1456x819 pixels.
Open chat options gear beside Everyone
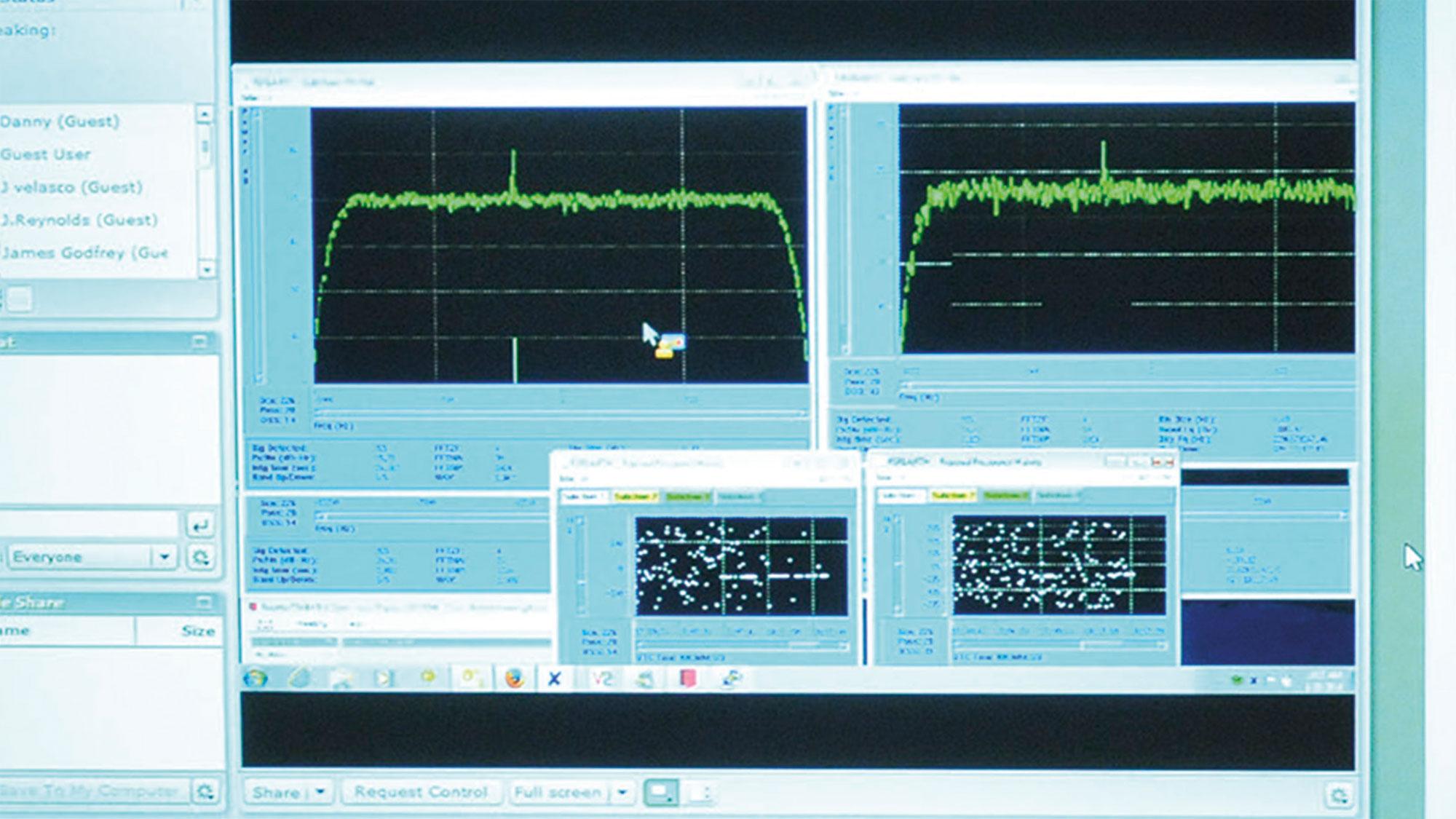(x=200, y=558)
